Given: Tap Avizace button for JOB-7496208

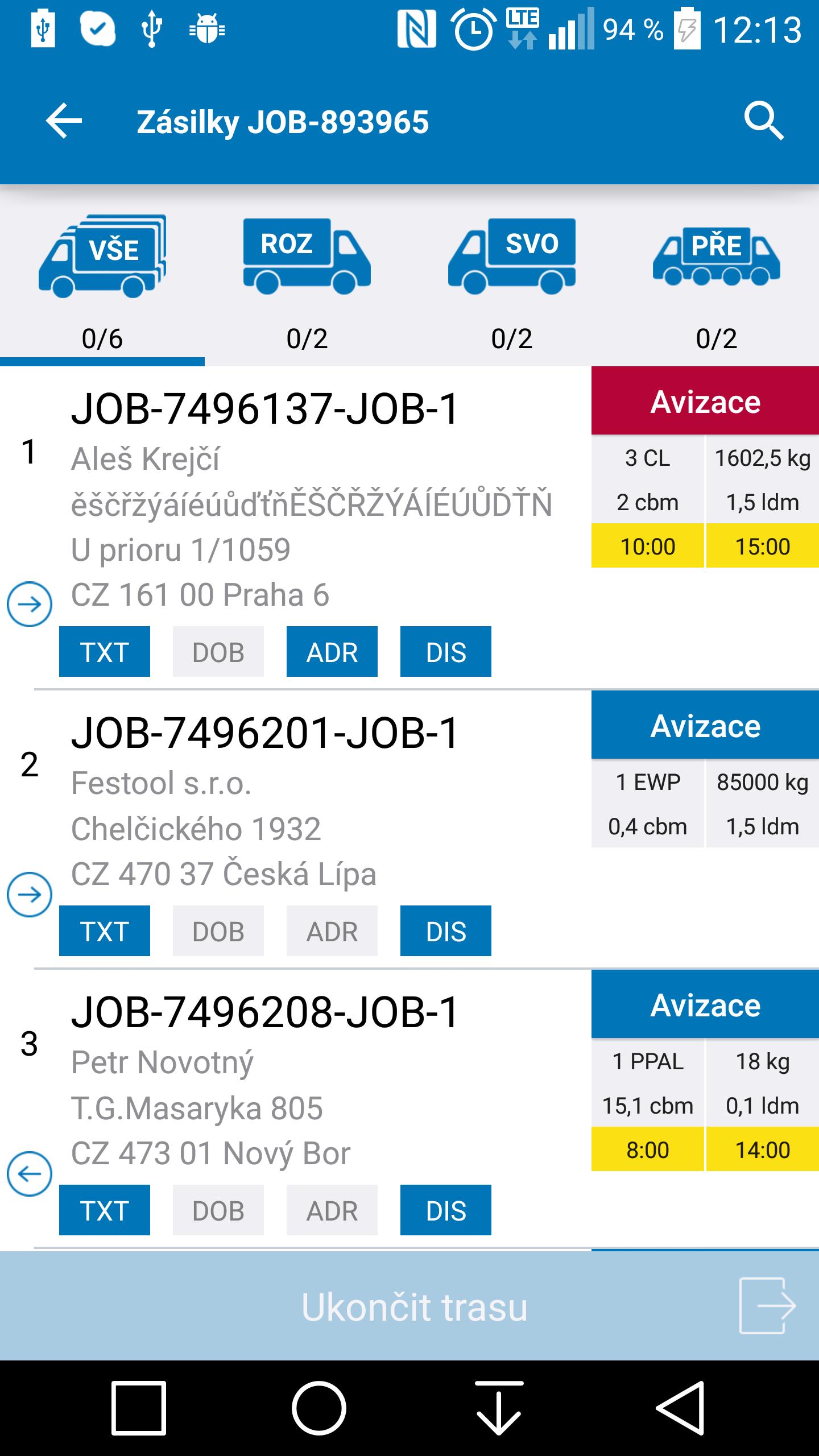Looking at the screenshot, I should tap(705, 1004).
